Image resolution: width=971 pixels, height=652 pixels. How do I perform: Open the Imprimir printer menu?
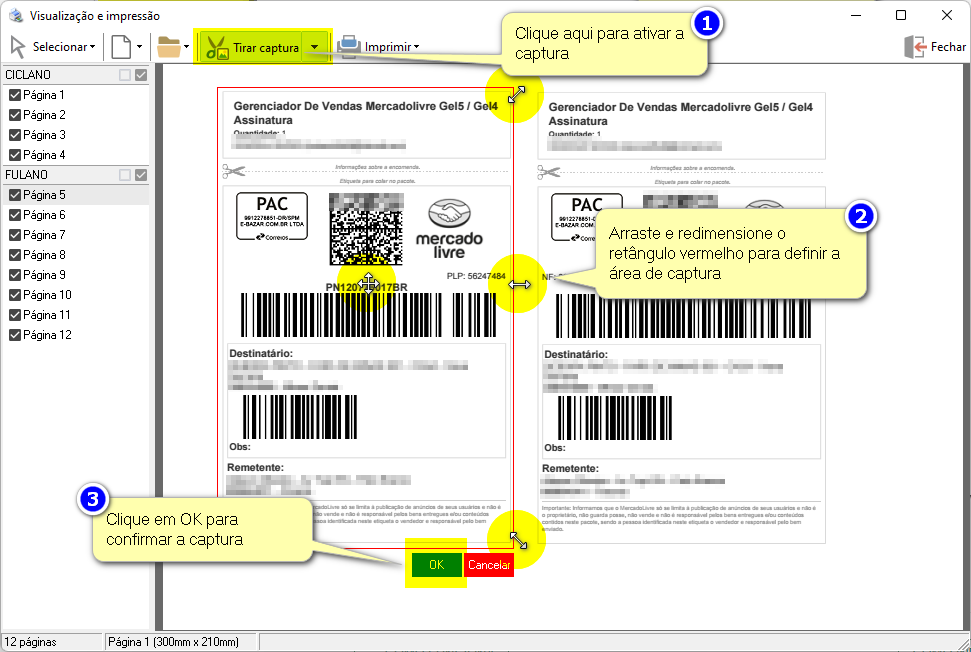(379, 47)
